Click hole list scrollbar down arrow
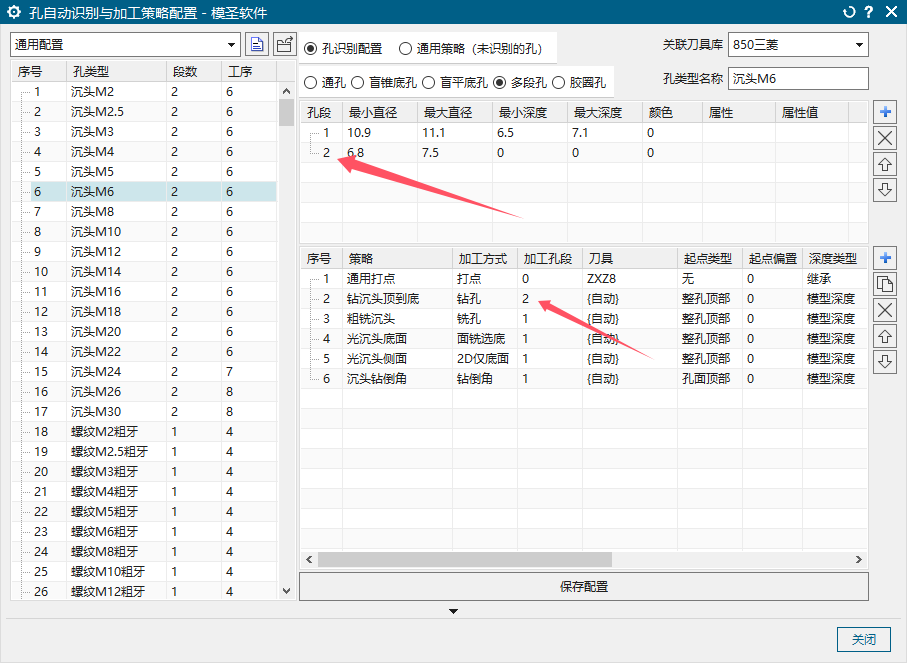Image resolution: width=907 pixels, height=663 pixels. [x=286, y=591]
